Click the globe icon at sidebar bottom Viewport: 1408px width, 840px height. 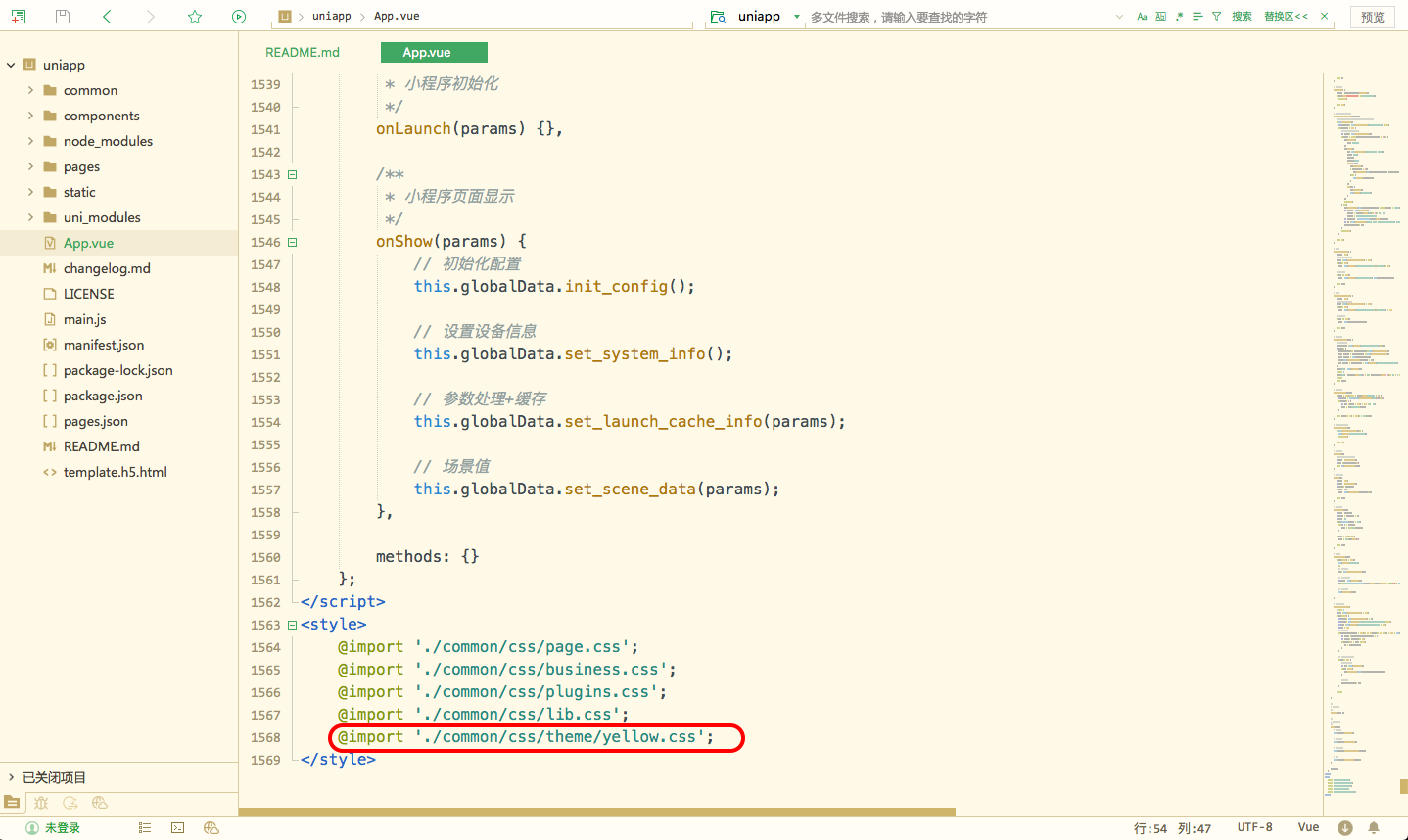(x=99, y=803)
